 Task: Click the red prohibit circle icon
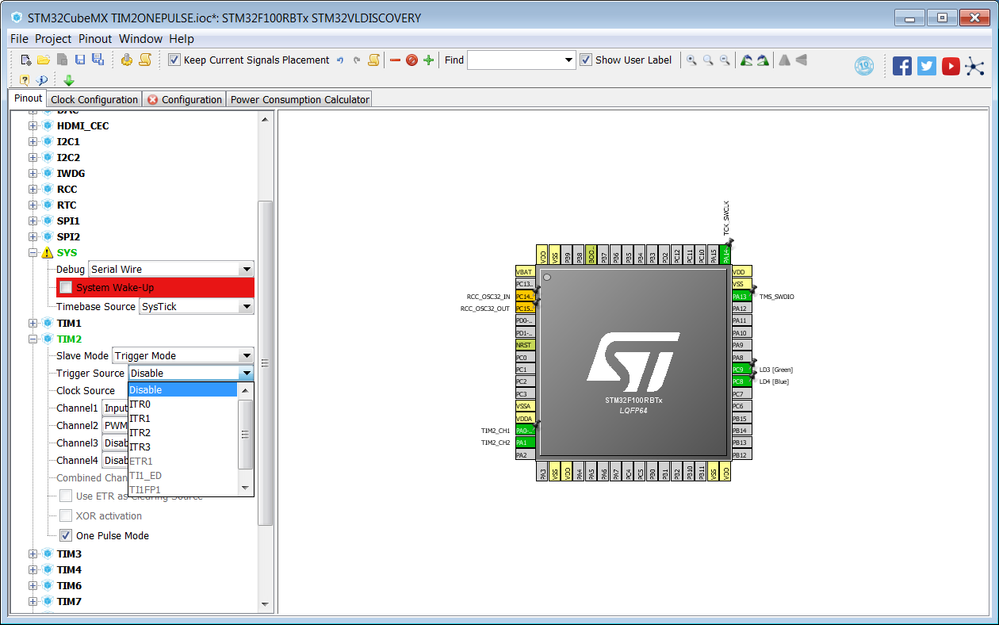coord(412,60)
